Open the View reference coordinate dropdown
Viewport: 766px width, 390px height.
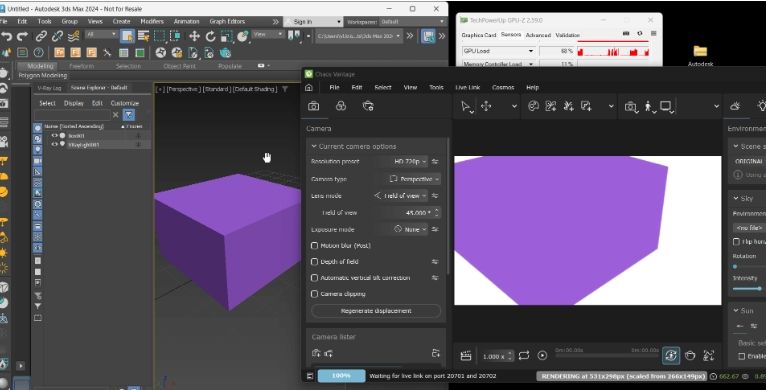tap(268, 34)
